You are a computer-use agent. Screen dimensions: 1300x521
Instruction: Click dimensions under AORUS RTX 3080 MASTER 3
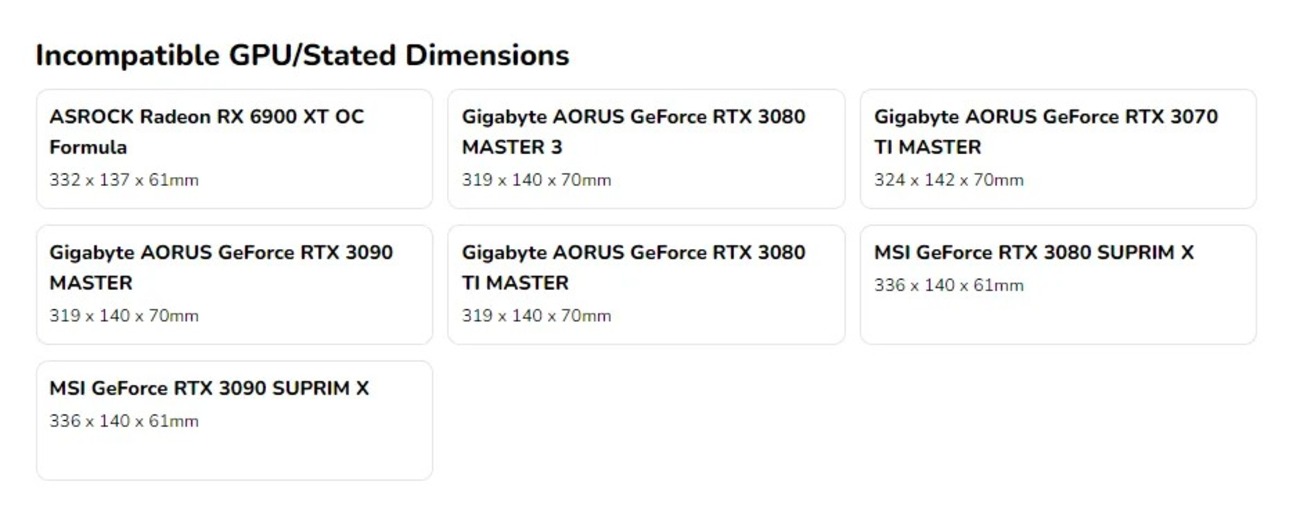click(x=536, y=181)
